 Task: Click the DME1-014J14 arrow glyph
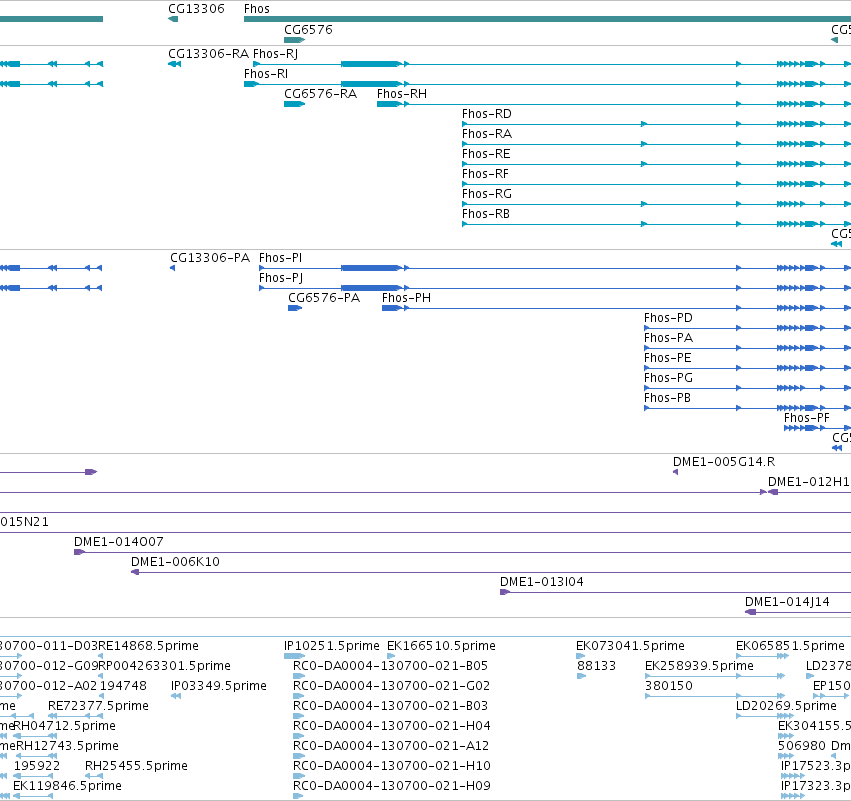[751, 612]
